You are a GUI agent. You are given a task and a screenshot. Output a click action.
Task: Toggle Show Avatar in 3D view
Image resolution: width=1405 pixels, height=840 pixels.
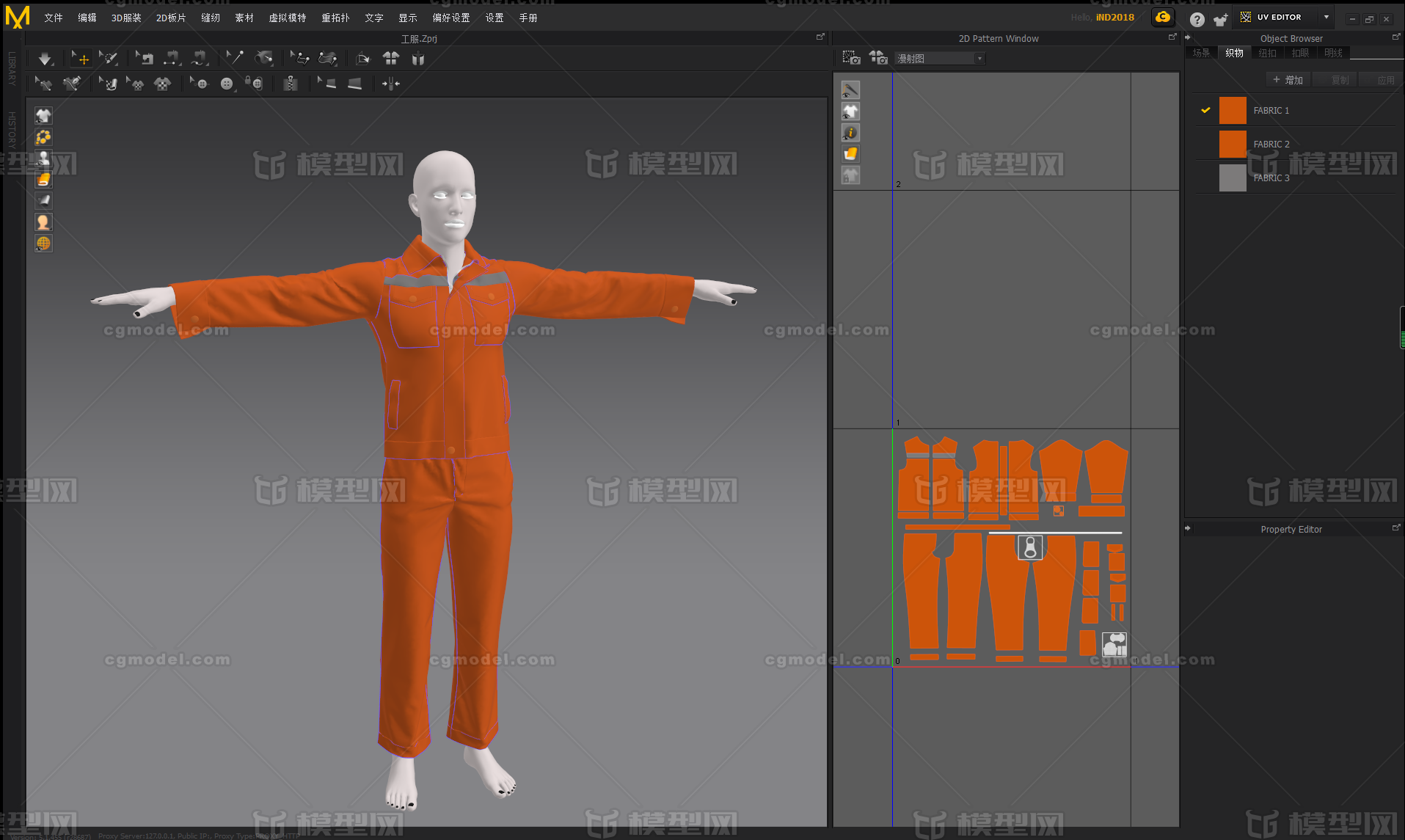pyautogui.click(x=43, y=158)
